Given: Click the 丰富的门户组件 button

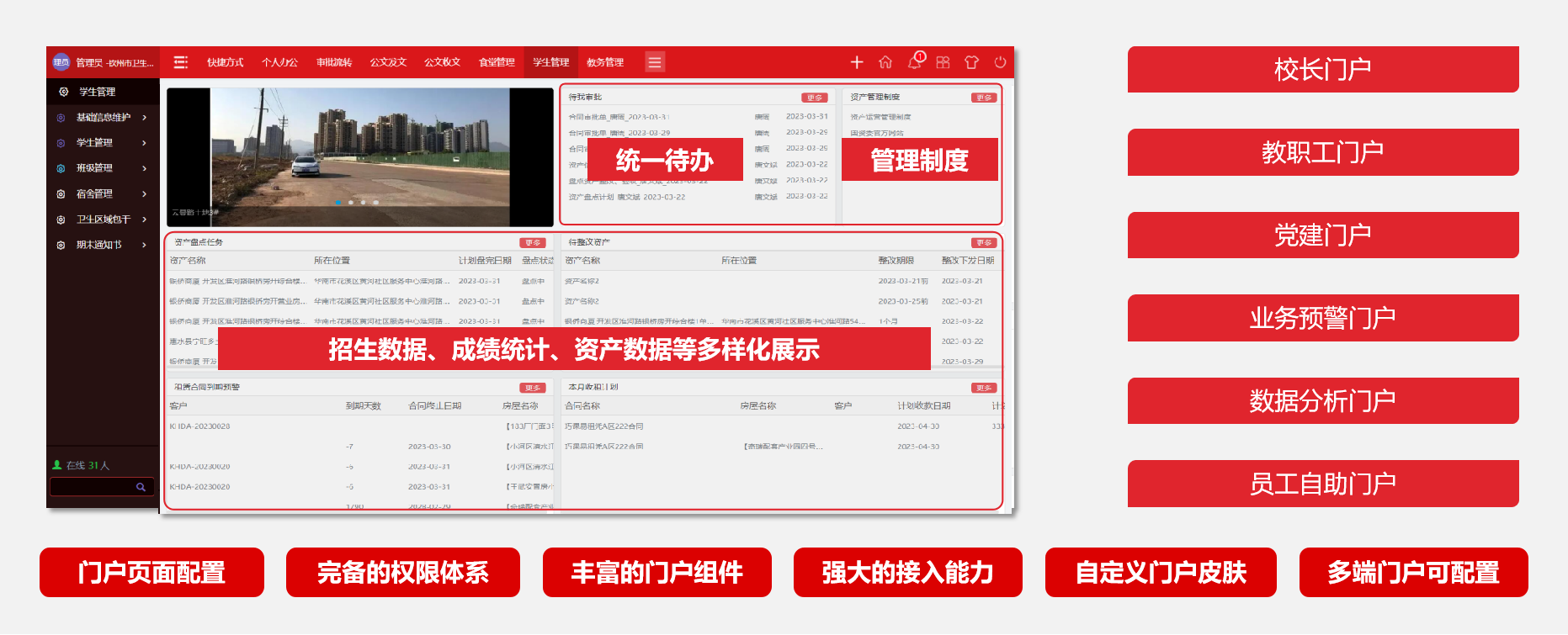Looking at the screenshot, I should pos(657,573).
